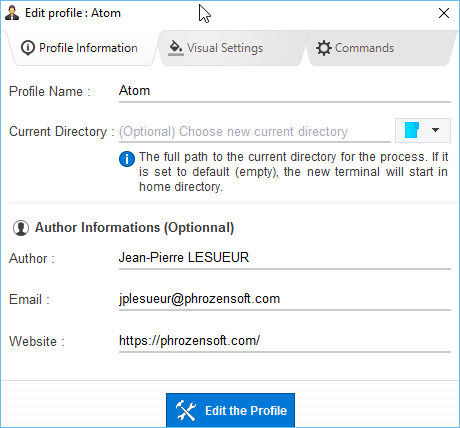Image resolution: width=460 pixels, height=428 pixels.
Task: Click the tools icon on Edit the Profile
Action: 186,410
